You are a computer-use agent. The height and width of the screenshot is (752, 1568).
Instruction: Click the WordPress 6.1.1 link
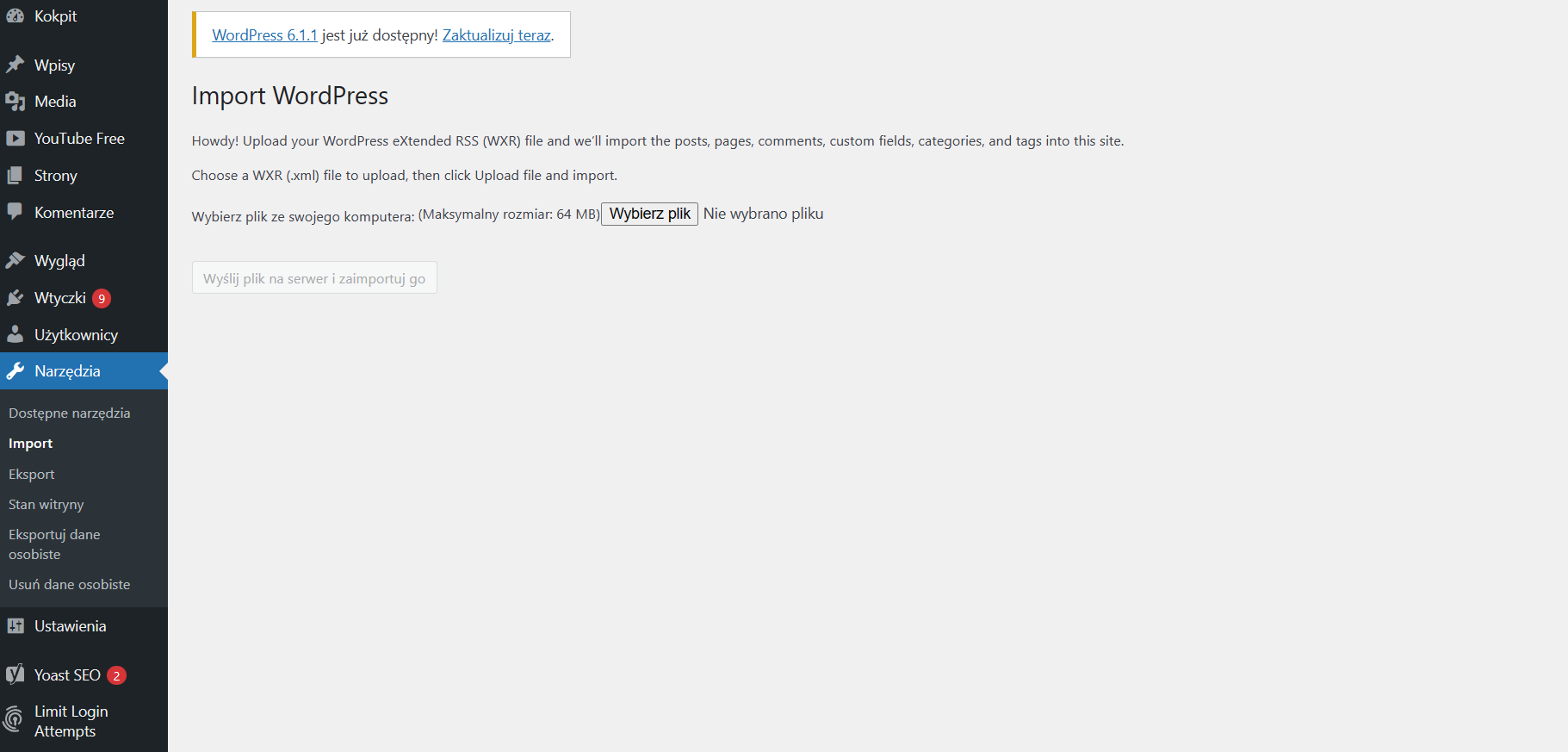coord(264,35)
